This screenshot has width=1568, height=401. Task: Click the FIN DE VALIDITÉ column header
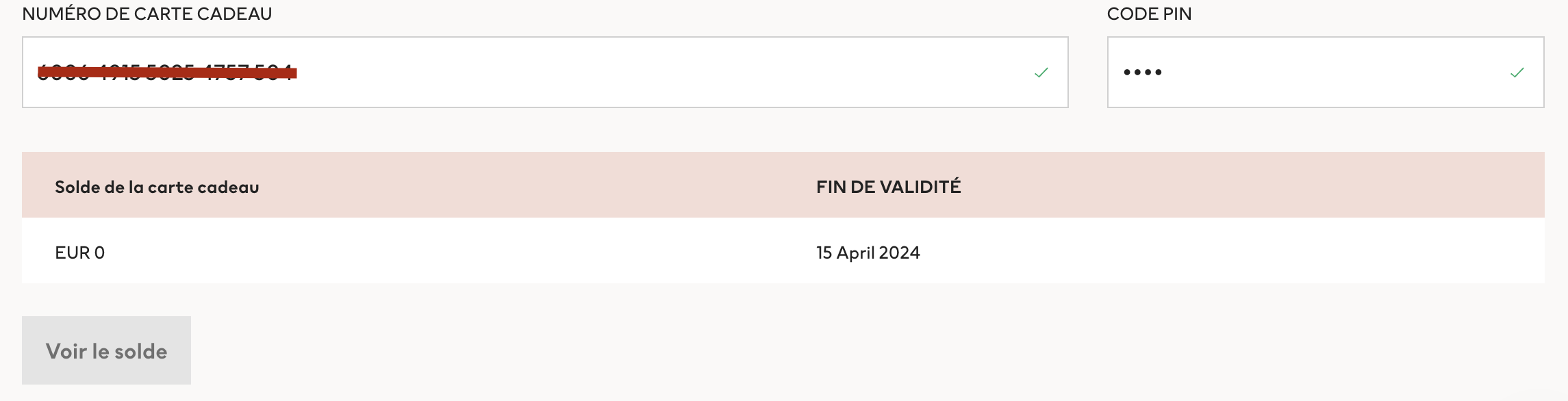[888, 187]
